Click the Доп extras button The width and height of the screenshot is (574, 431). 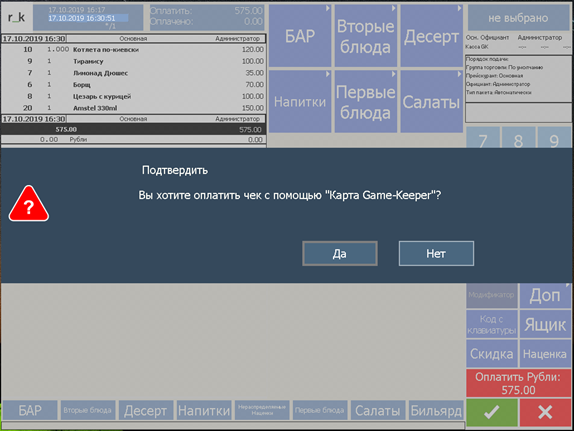pyautogui.click(x=545, y=295)
